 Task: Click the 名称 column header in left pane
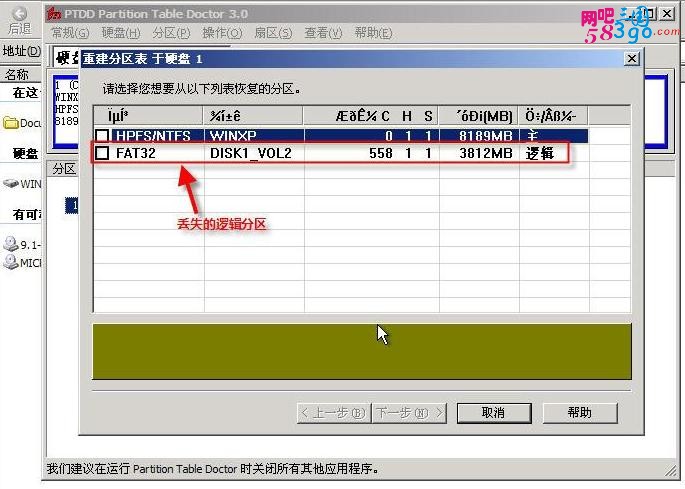coord(17,74)
